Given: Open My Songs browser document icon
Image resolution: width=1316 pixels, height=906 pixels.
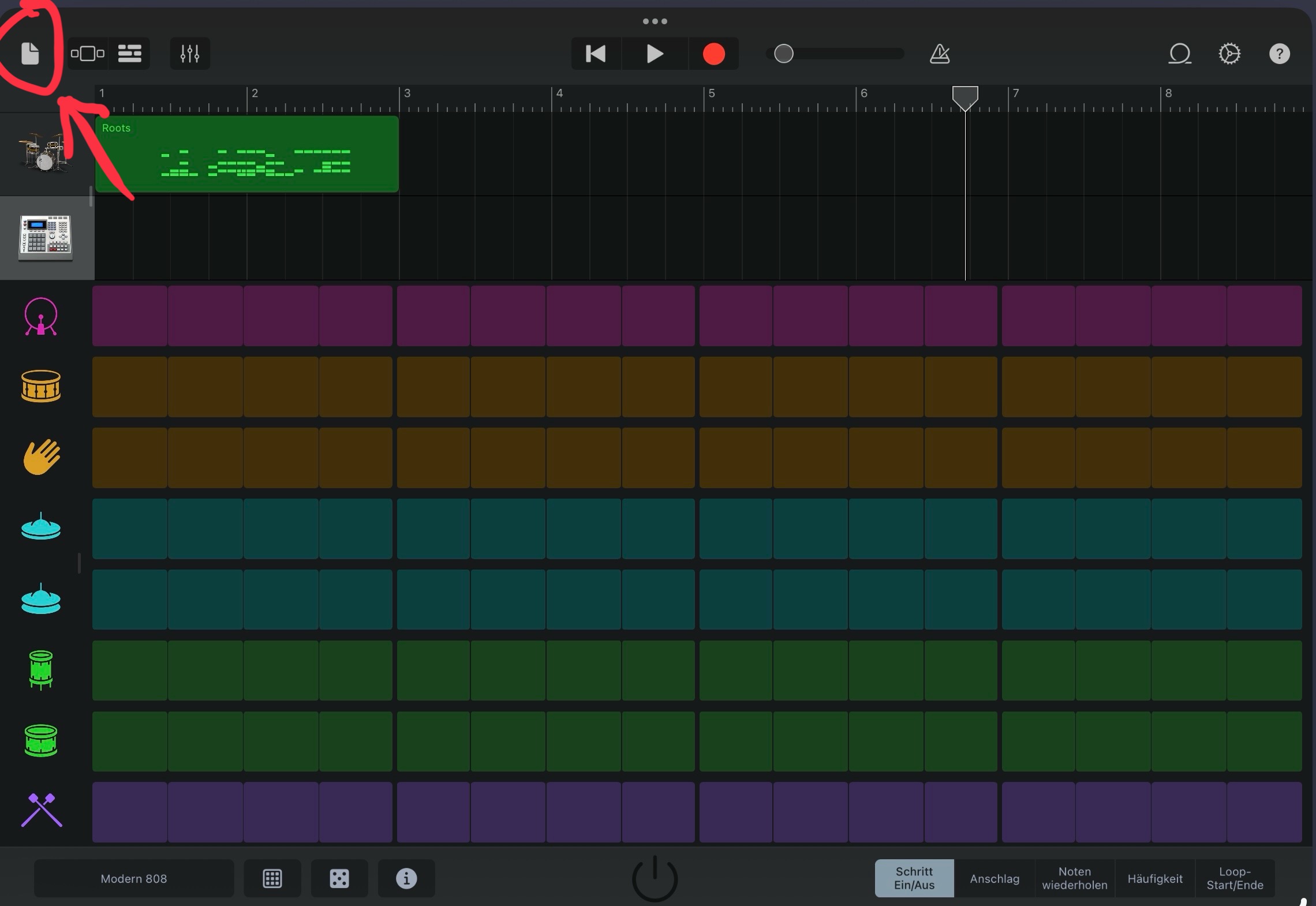Looking at the screenshot, I should point(30,54).
